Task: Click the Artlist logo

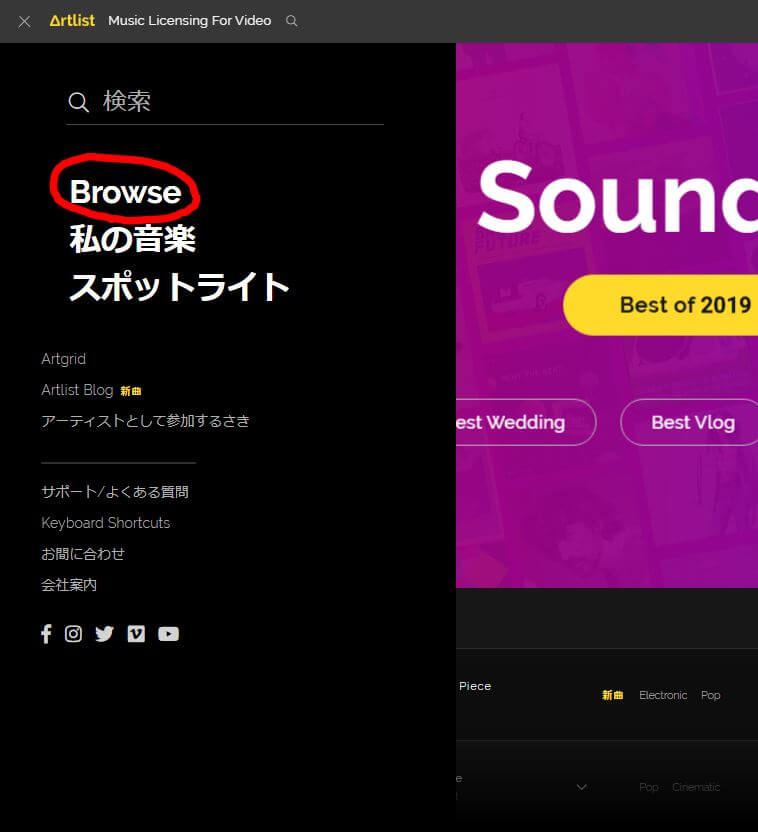Action: (x=72, y=21)
